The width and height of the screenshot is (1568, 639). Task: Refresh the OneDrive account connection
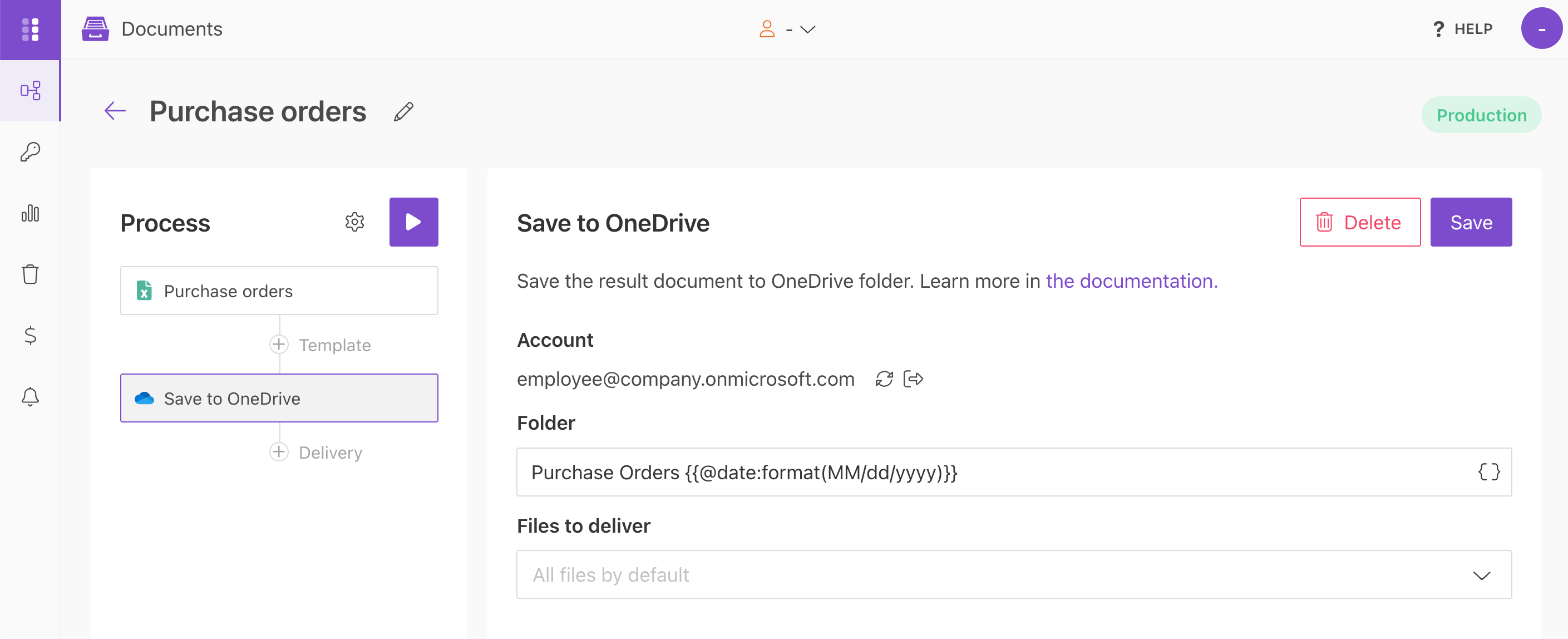coord(885,379)
